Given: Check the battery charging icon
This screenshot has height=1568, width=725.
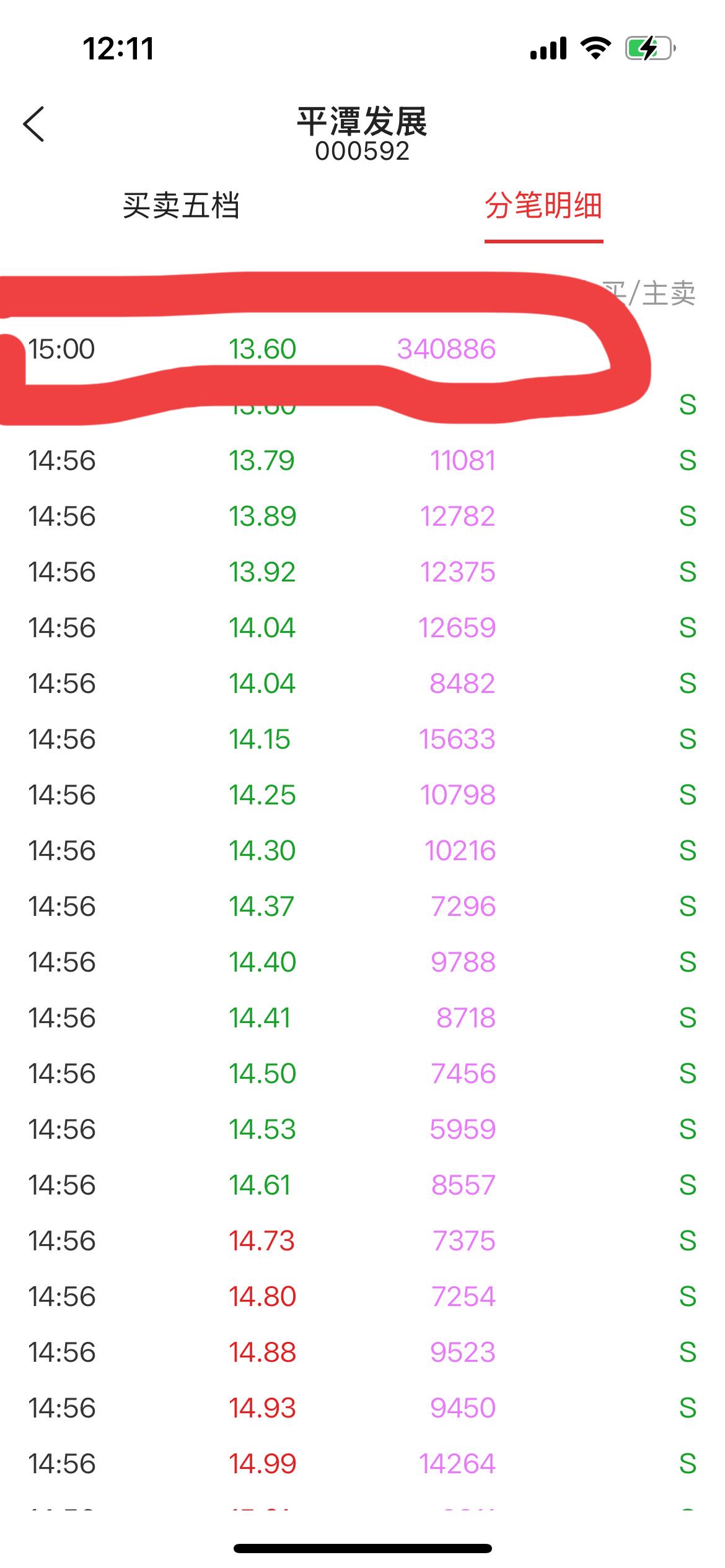Looking at the screenshot, I should (x=650, y=48).
